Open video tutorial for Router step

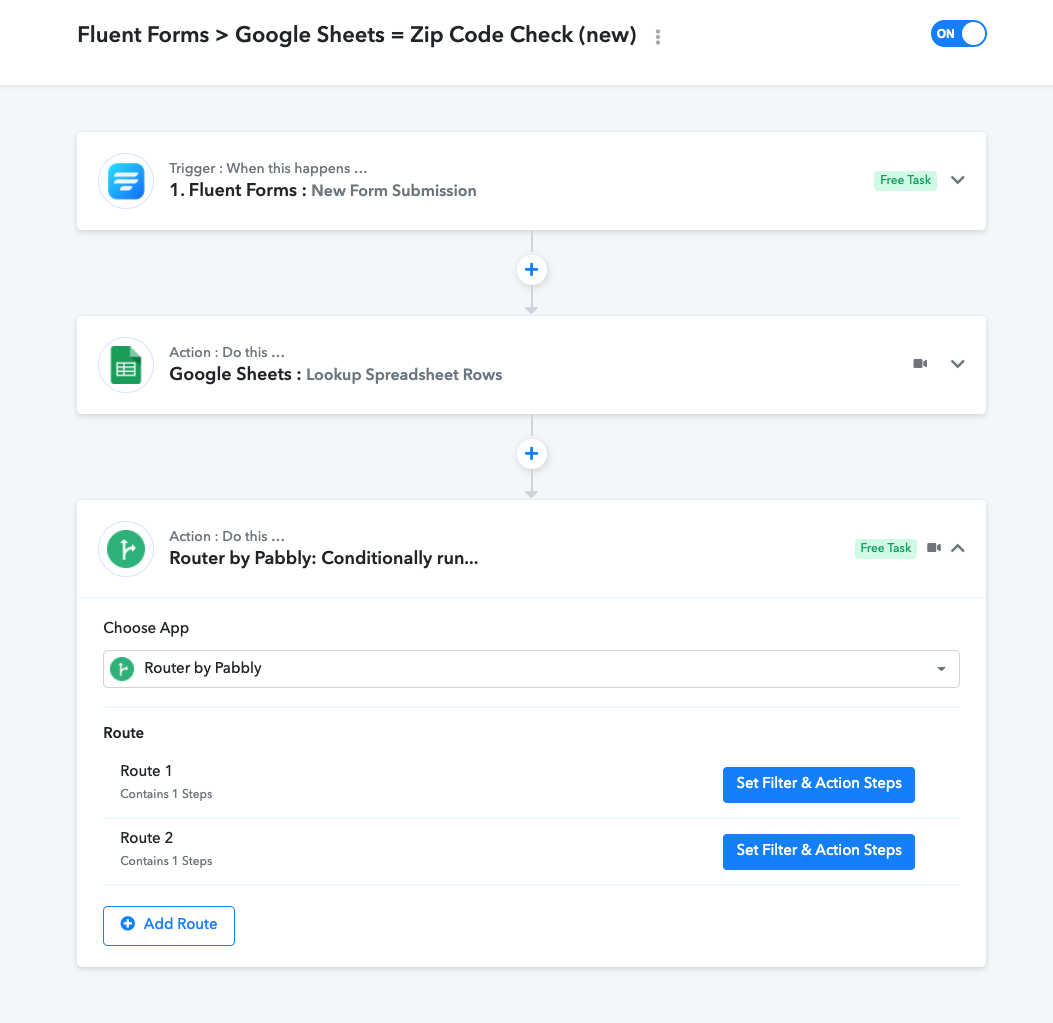click(933, 547)
